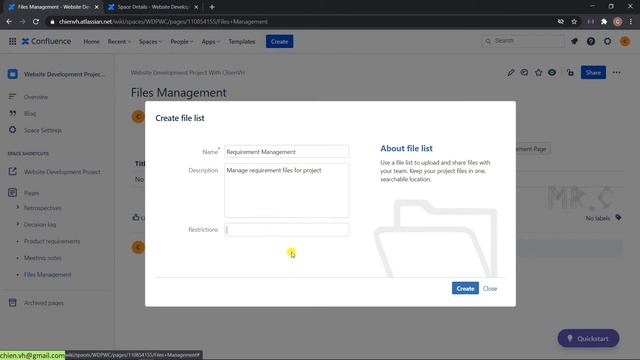Click the Create button in top navigation
Screen dimensions: 640x360
tap(280, 42)
